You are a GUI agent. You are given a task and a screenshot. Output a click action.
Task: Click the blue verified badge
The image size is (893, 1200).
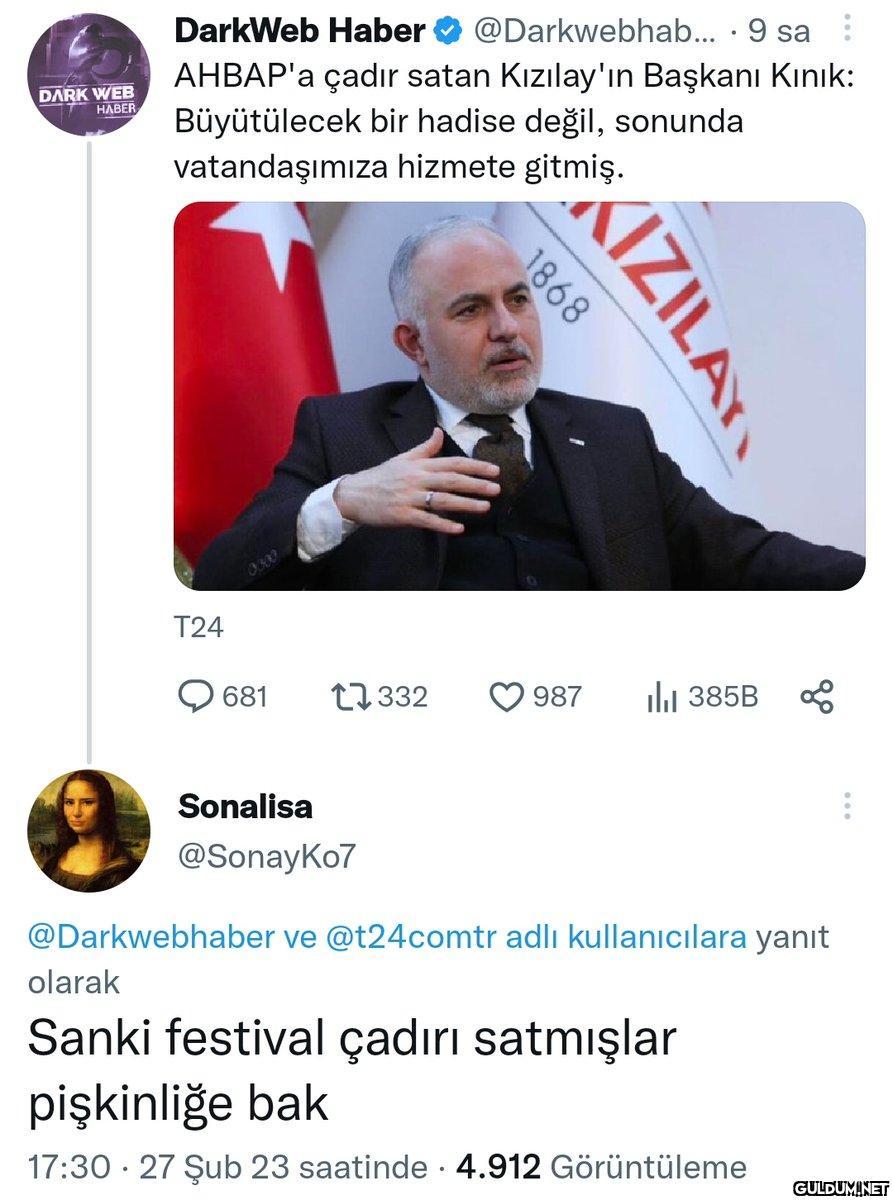(448, 32)
